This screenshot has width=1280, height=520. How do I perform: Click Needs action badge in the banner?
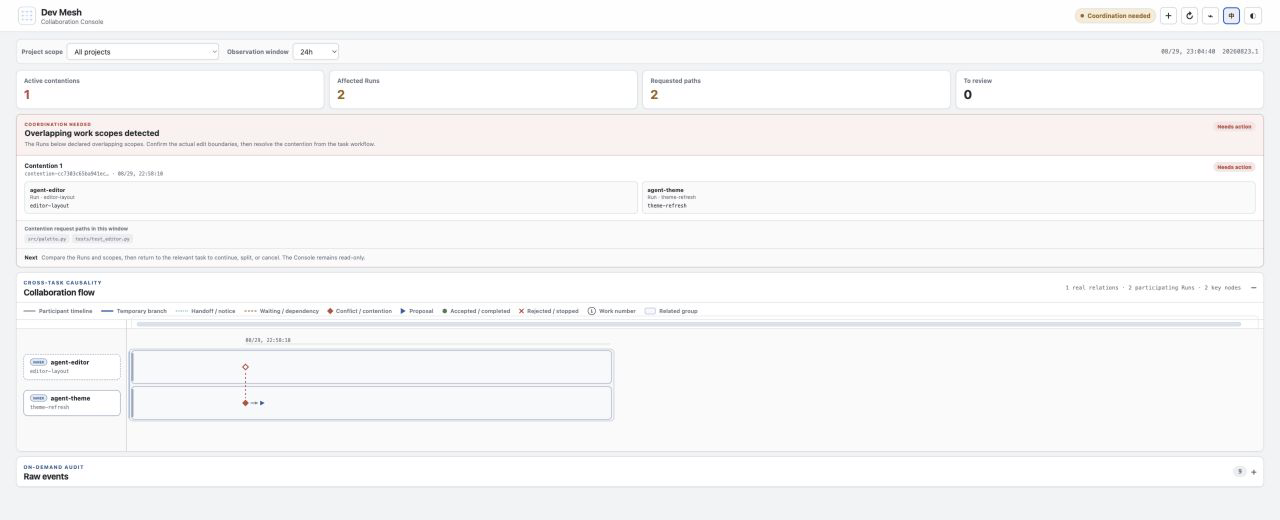coord(1234,127)
